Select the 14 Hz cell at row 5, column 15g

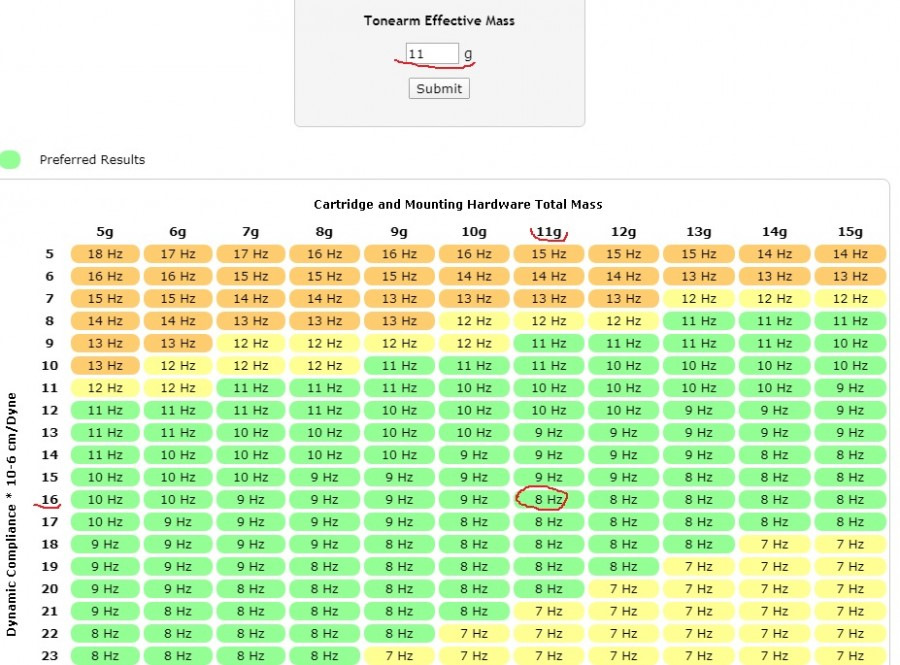tap(850, 254)
